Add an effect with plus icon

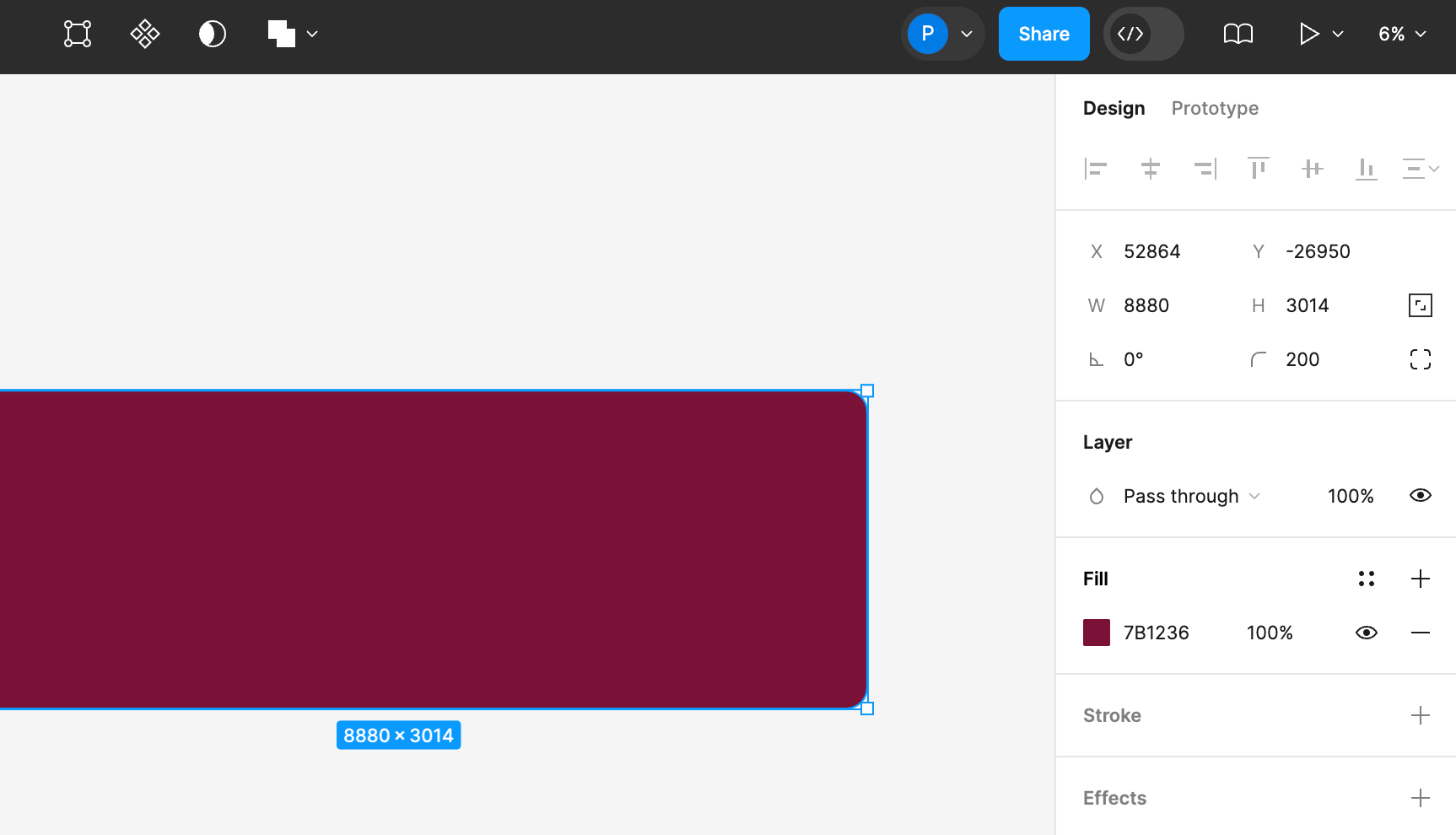pos(1421,798)
